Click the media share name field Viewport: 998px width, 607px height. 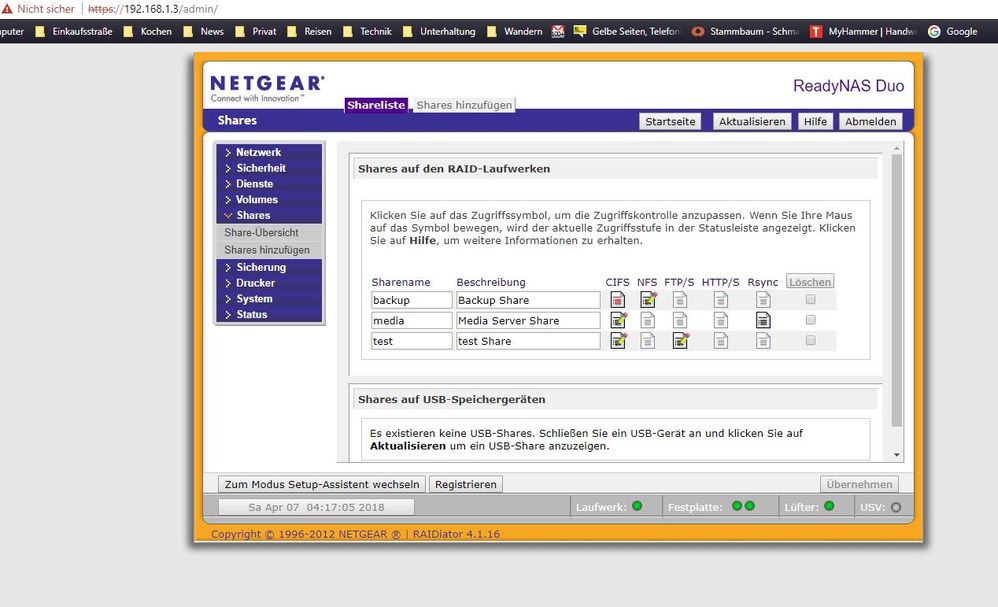point(412,320)
